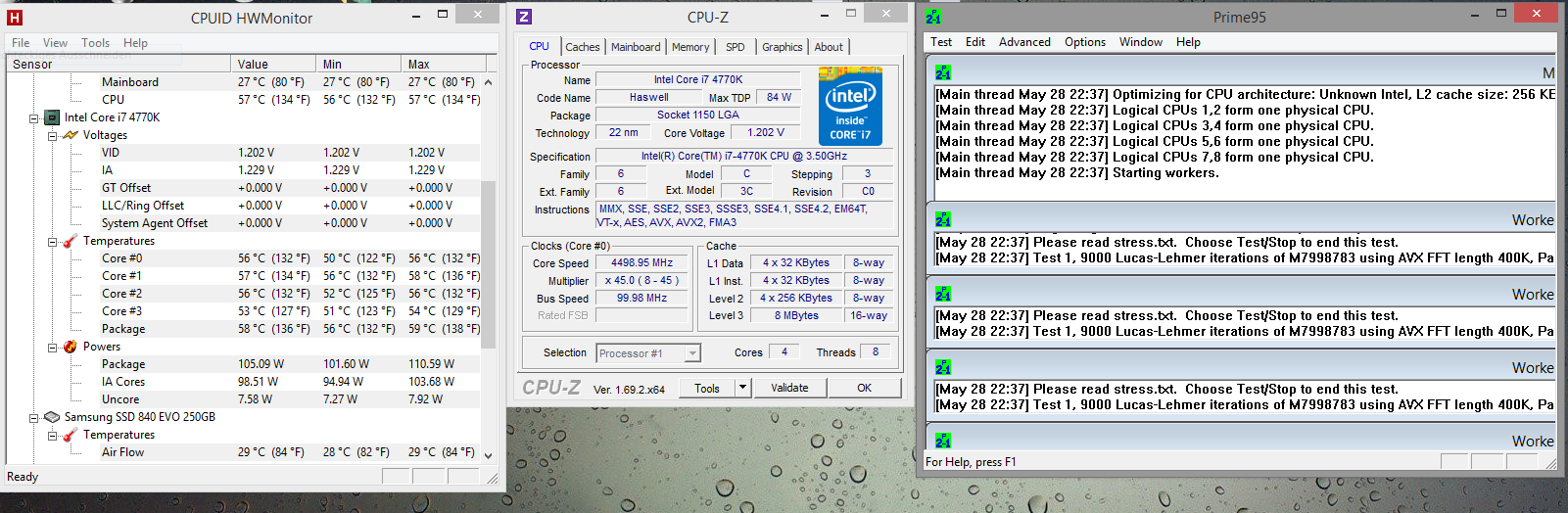Switch to the Memory tab in CPU-Z
1568x513 pixels.
690,47
